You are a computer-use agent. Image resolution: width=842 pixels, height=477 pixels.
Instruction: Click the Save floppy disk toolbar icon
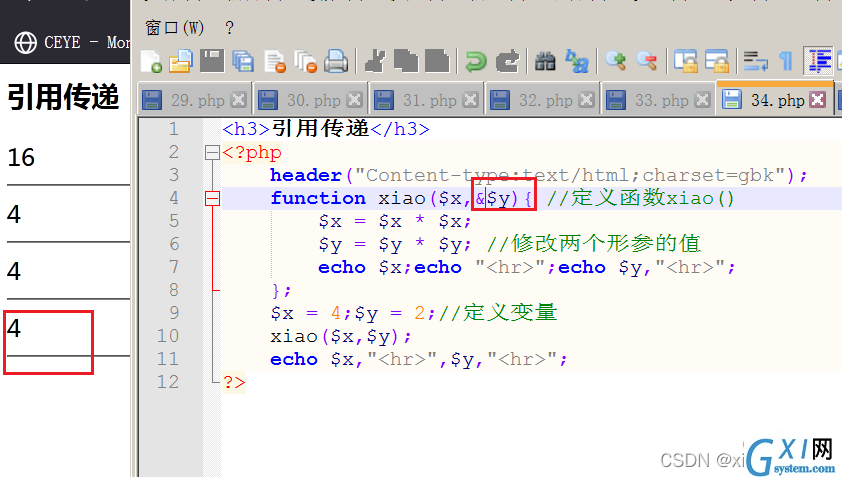(212, 61)
